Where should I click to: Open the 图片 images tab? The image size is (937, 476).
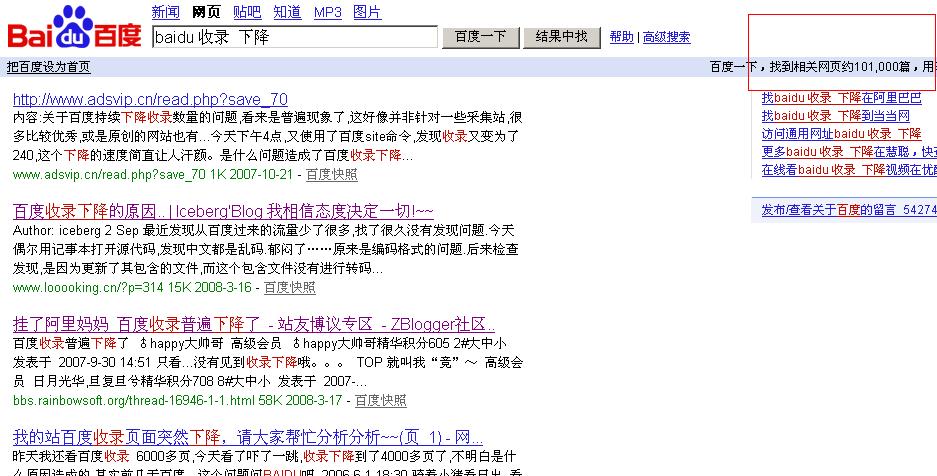click(367, 12)
